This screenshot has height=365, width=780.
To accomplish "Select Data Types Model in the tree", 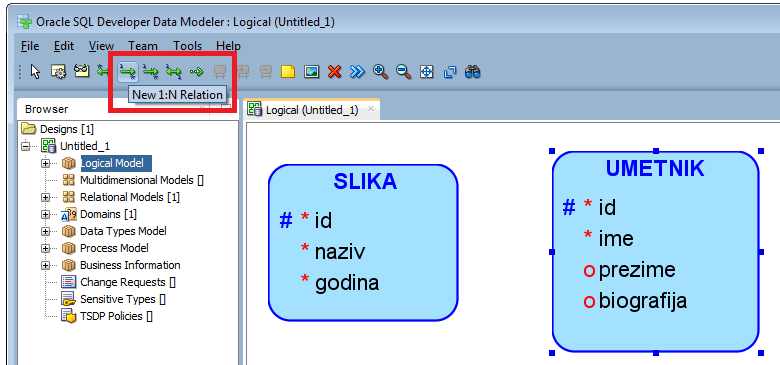I will (x=123, y=231).
